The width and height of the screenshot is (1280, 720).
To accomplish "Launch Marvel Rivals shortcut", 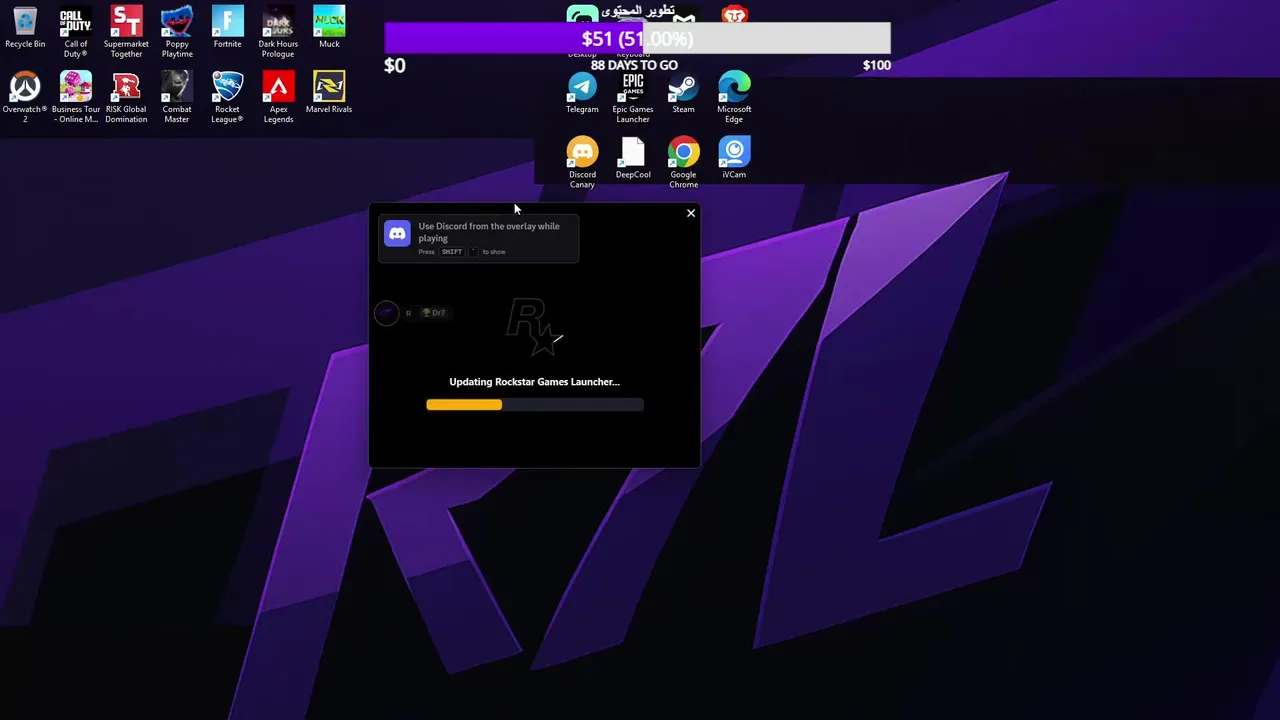I will click(329, 93).
